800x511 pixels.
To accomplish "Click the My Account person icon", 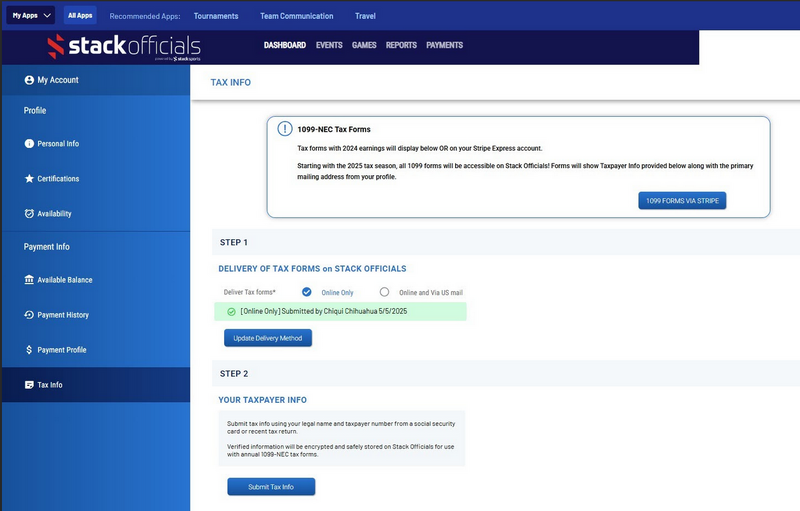I will (x=29, y=80).
